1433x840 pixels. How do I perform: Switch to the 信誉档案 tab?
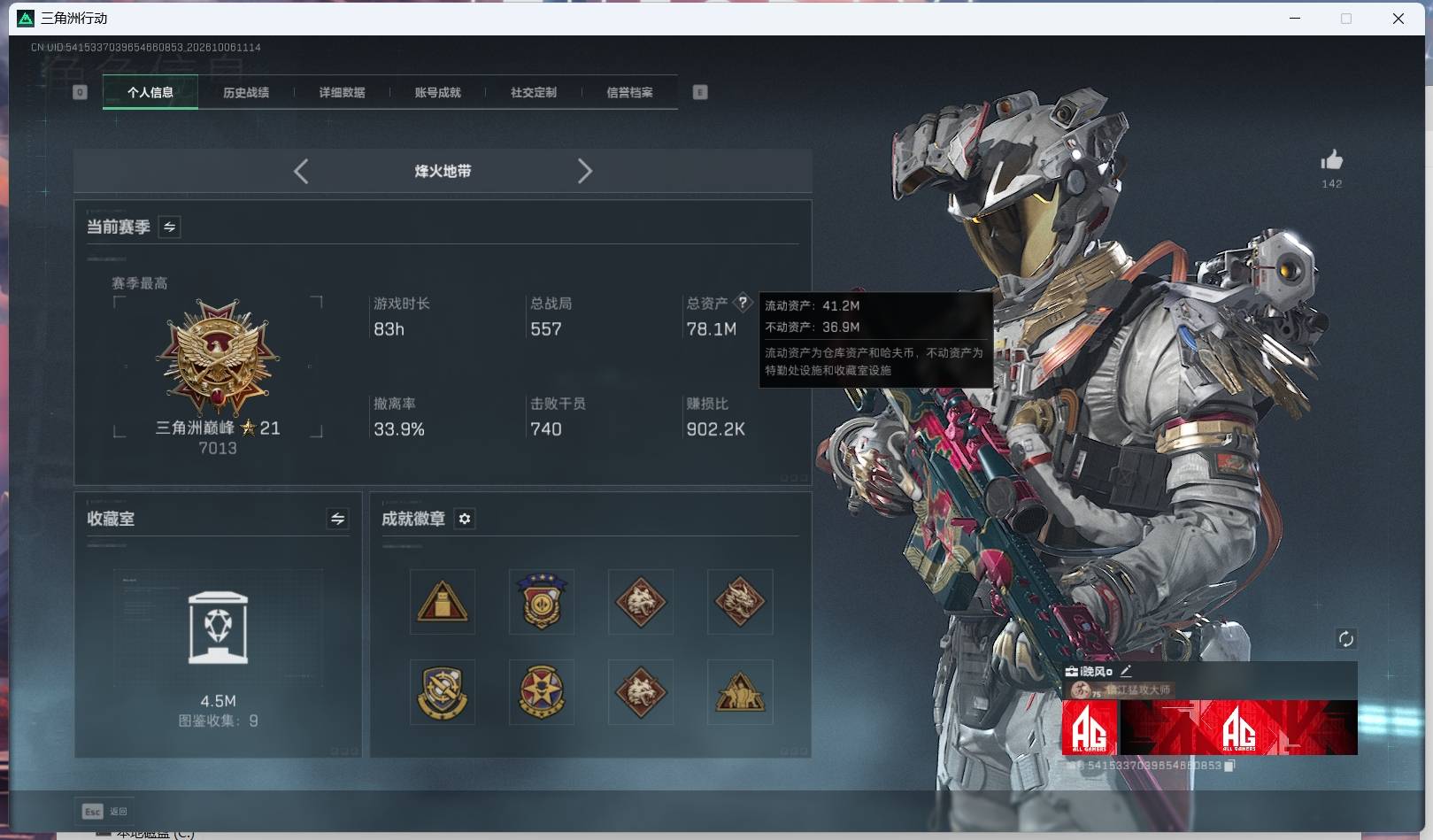tap(629, 92)
